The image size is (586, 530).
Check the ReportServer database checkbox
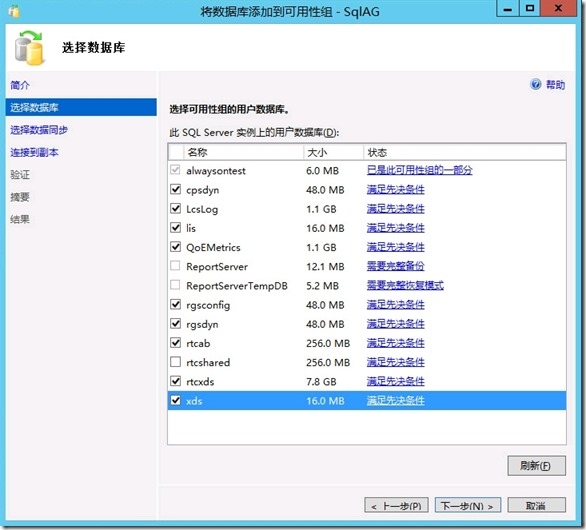tap(175, 266)
